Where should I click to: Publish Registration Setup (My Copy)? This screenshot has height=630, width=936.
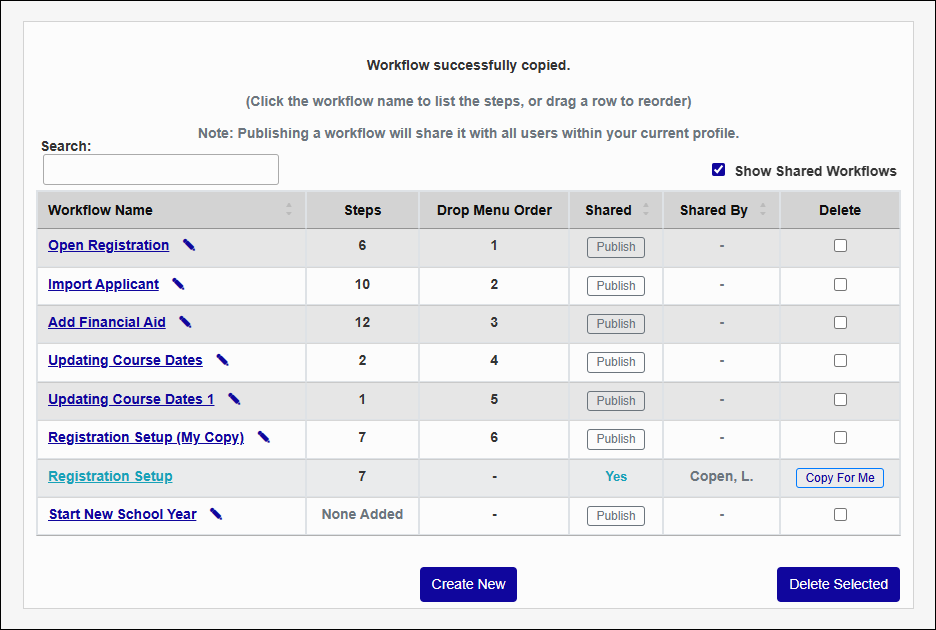(616, 439)
